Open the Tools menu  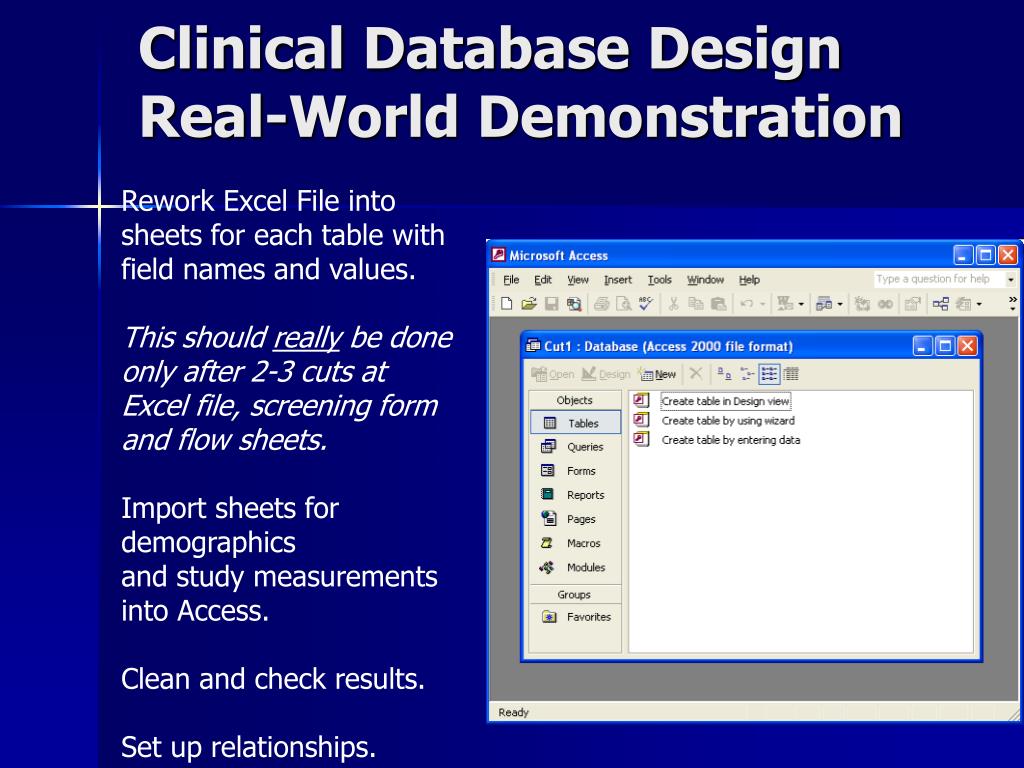[x=660, y=280]
